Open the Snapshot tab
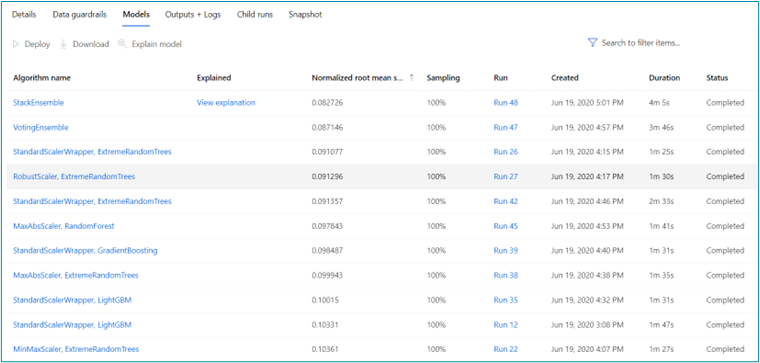The height and width of the screenshot is (363, 760). 305,15
